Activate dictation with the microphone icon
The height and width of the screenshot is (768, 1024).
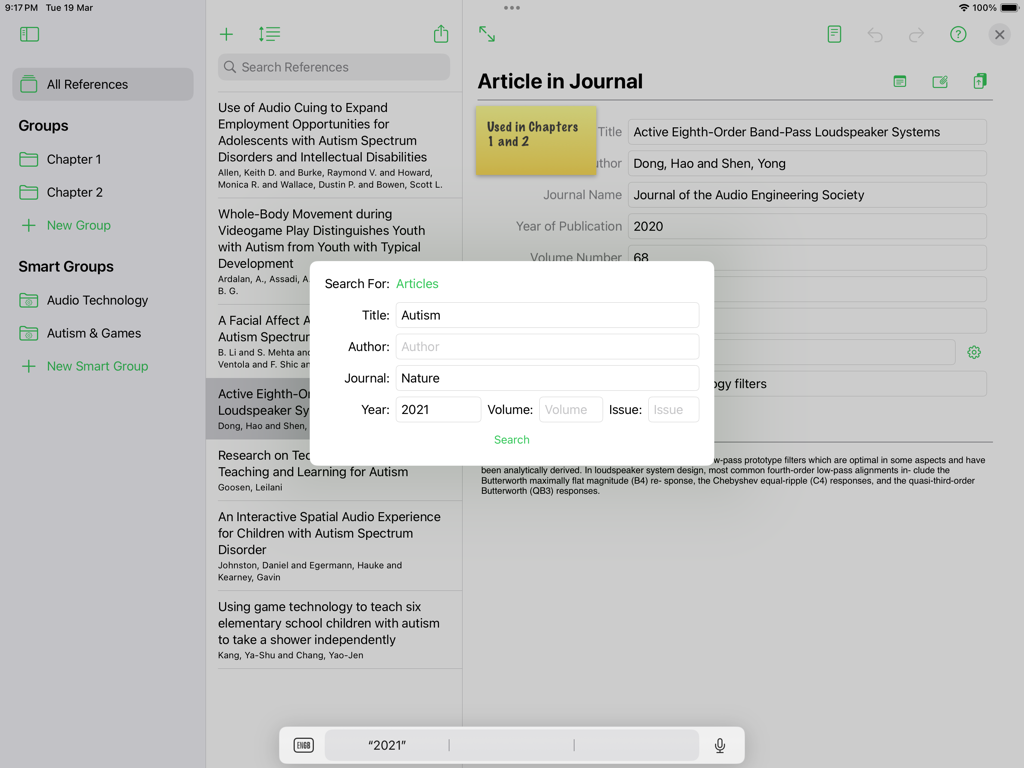719,745
